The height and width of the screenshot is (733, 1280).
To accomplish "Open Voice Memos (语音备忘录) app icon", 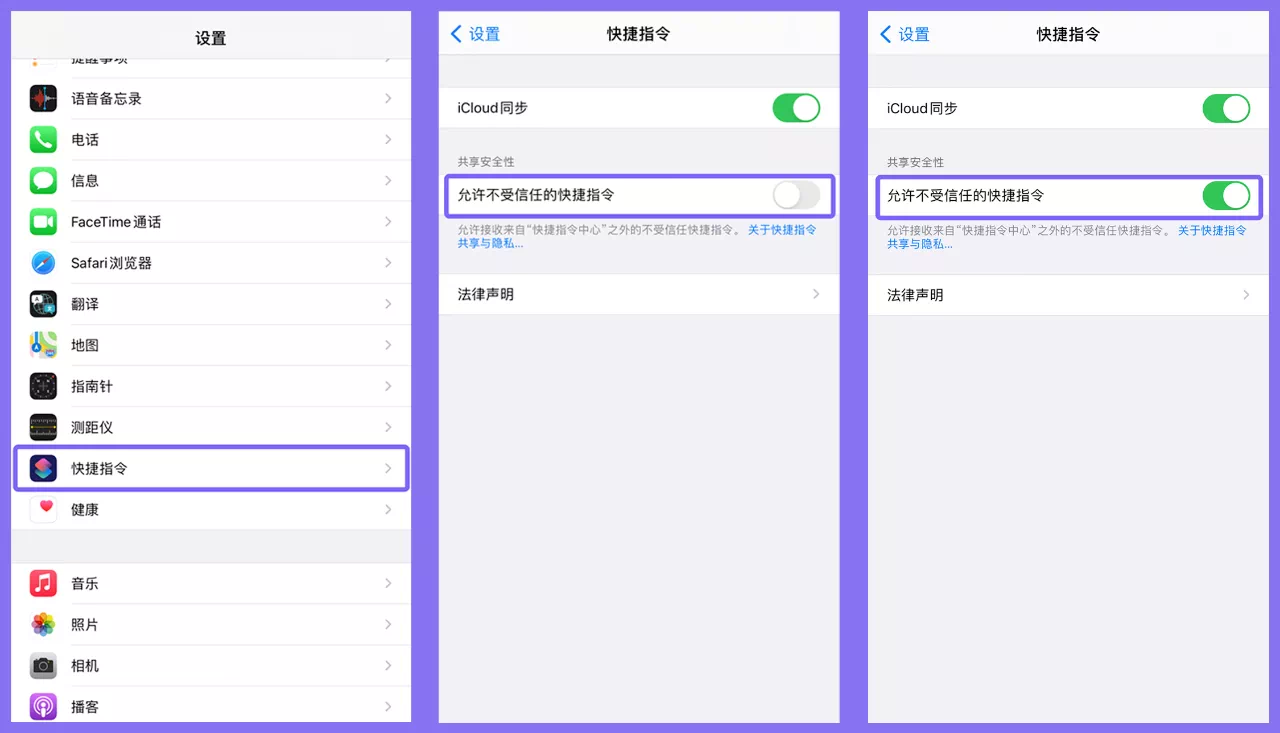I will click(43, 98).
